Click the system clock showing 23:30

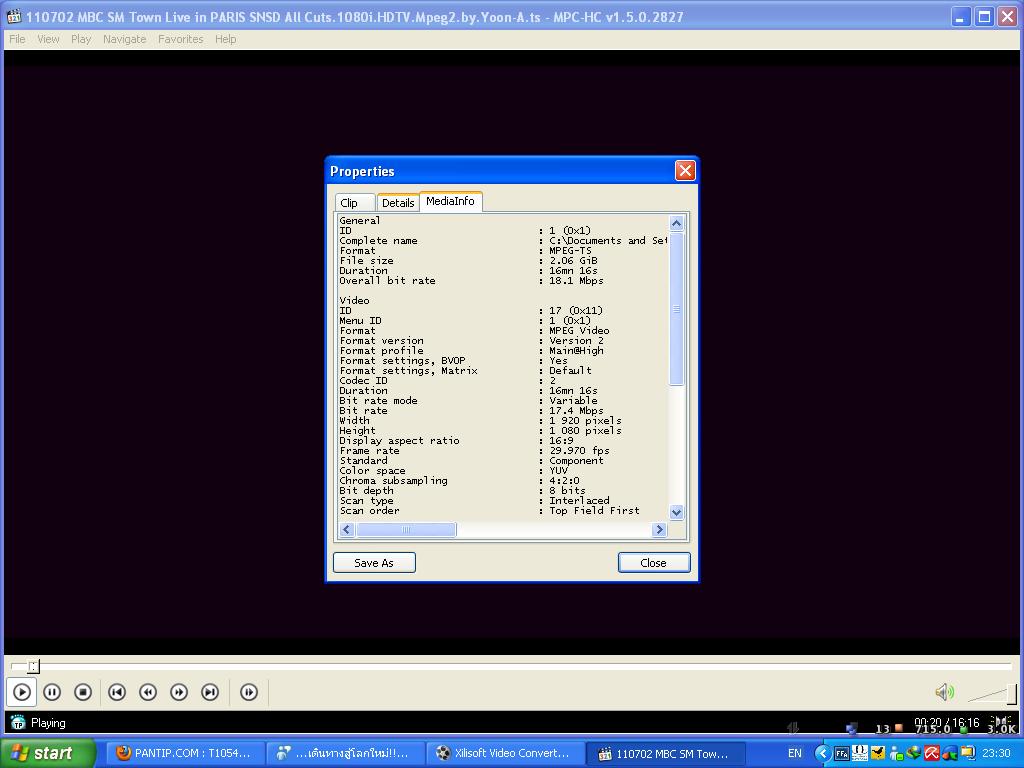997,753
